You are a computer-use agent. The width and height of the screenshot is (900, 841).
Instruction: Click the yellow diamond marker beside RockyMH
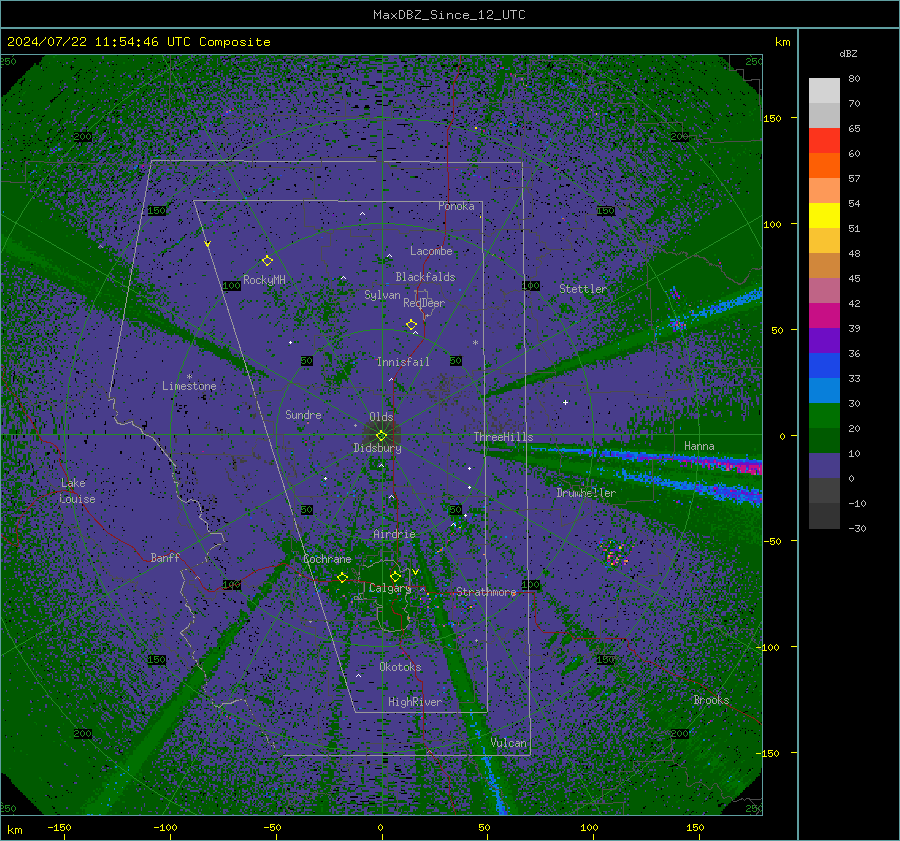[267, 261]
